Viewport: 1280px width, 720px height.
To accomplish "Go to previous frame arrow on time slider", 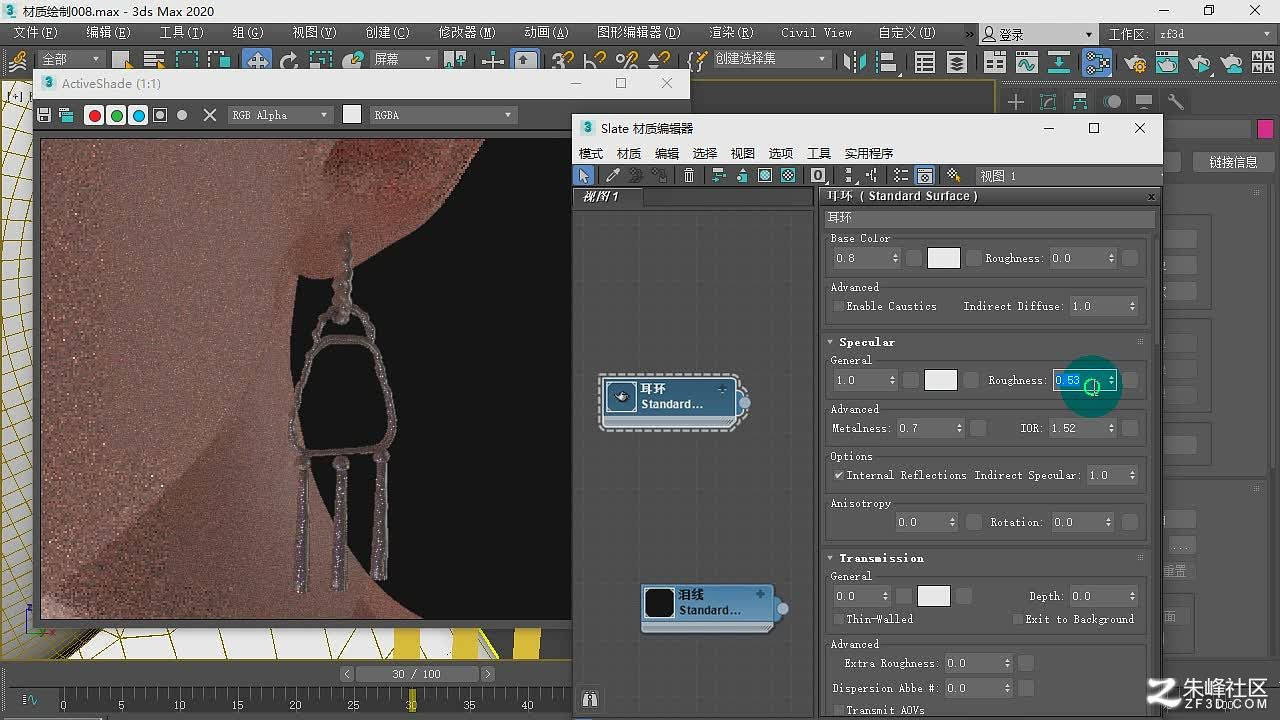I will point(348,674).
